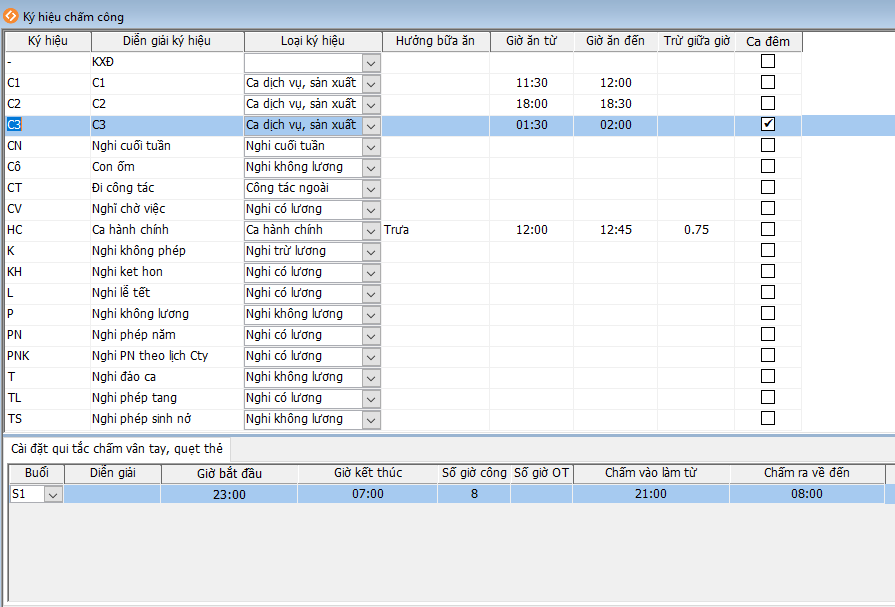Sort by Diễn giải ký hiệu column header

click(x=167, y=41)
